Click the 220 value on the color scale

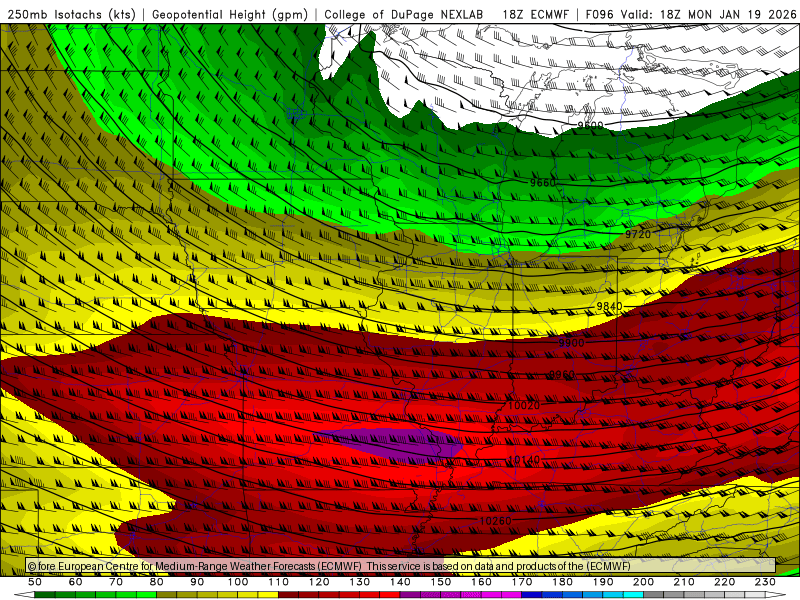coord(724,582)
